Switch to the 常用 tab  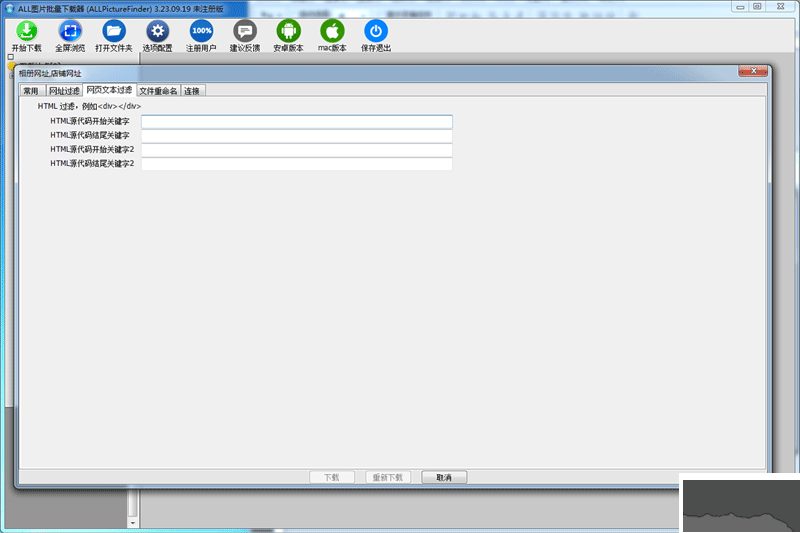31,91
